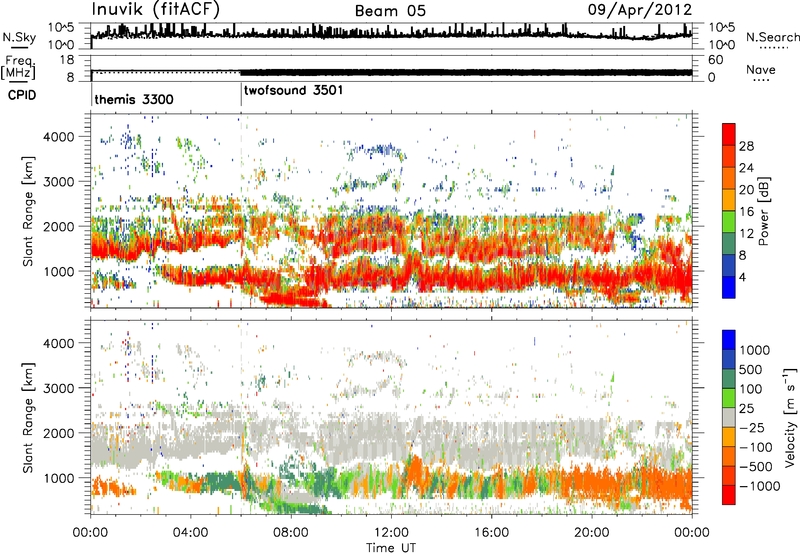Image resolution: width=800 pixels, height=554 pixels.
Task: Click the red bottom of velocity color bar
Action: point(729,495)
